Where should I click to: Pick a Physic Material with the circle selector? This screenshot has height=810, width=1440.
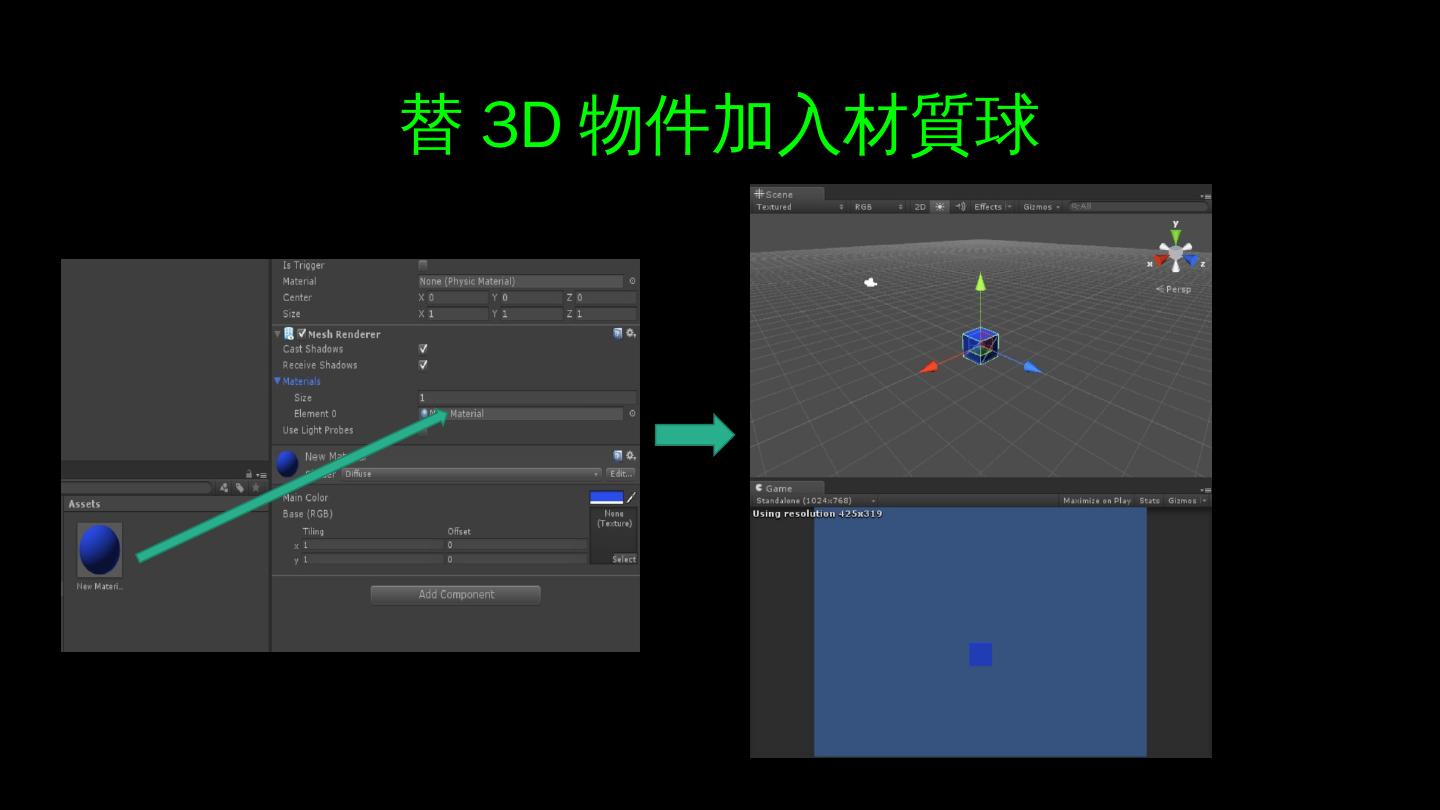(632, 282)
